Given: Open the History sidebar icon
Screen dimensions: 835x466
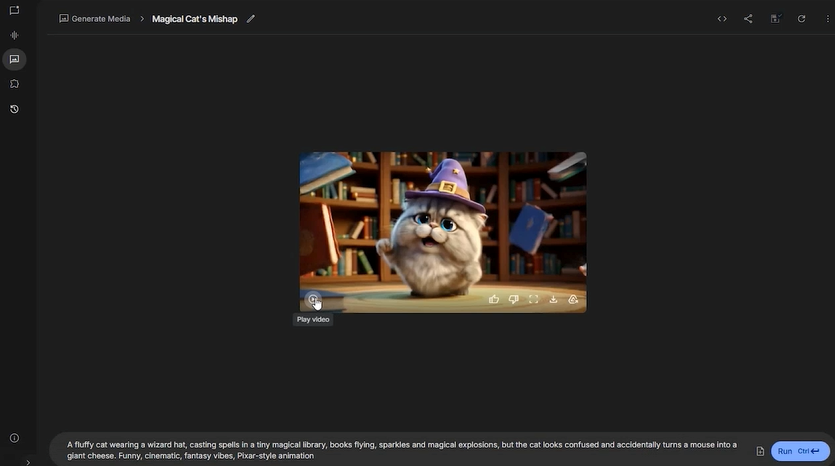Looking at the screenshot, I should (x=14, y=109).
